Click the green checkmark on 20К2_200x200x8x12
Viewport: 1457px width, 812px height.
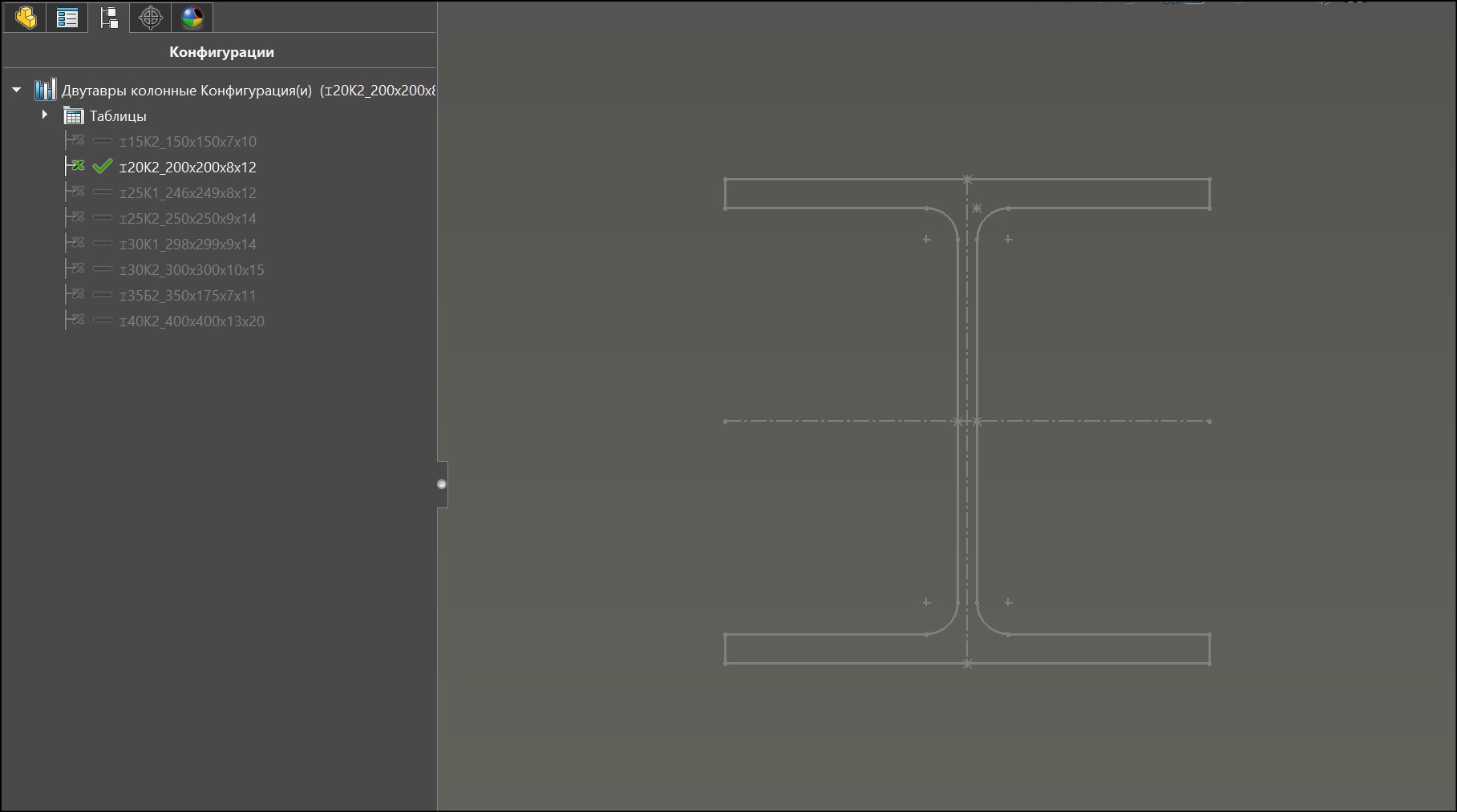point(102,166)
